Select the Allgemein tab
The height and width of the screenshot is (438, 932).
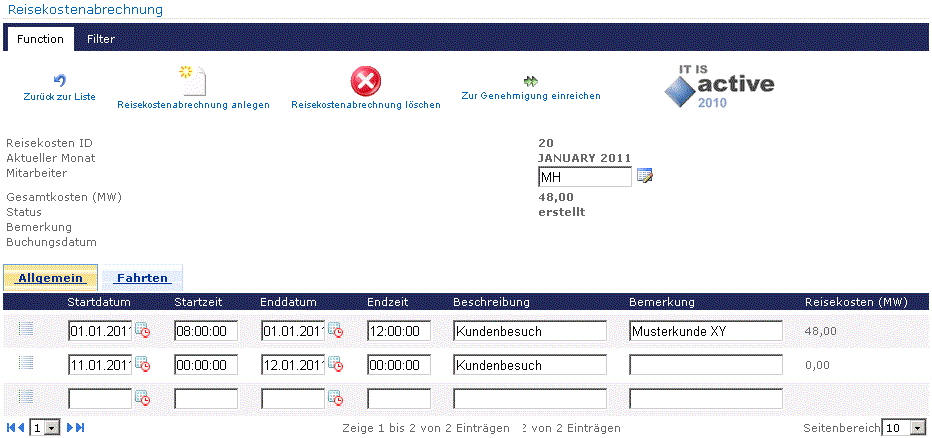click(50, 278)
